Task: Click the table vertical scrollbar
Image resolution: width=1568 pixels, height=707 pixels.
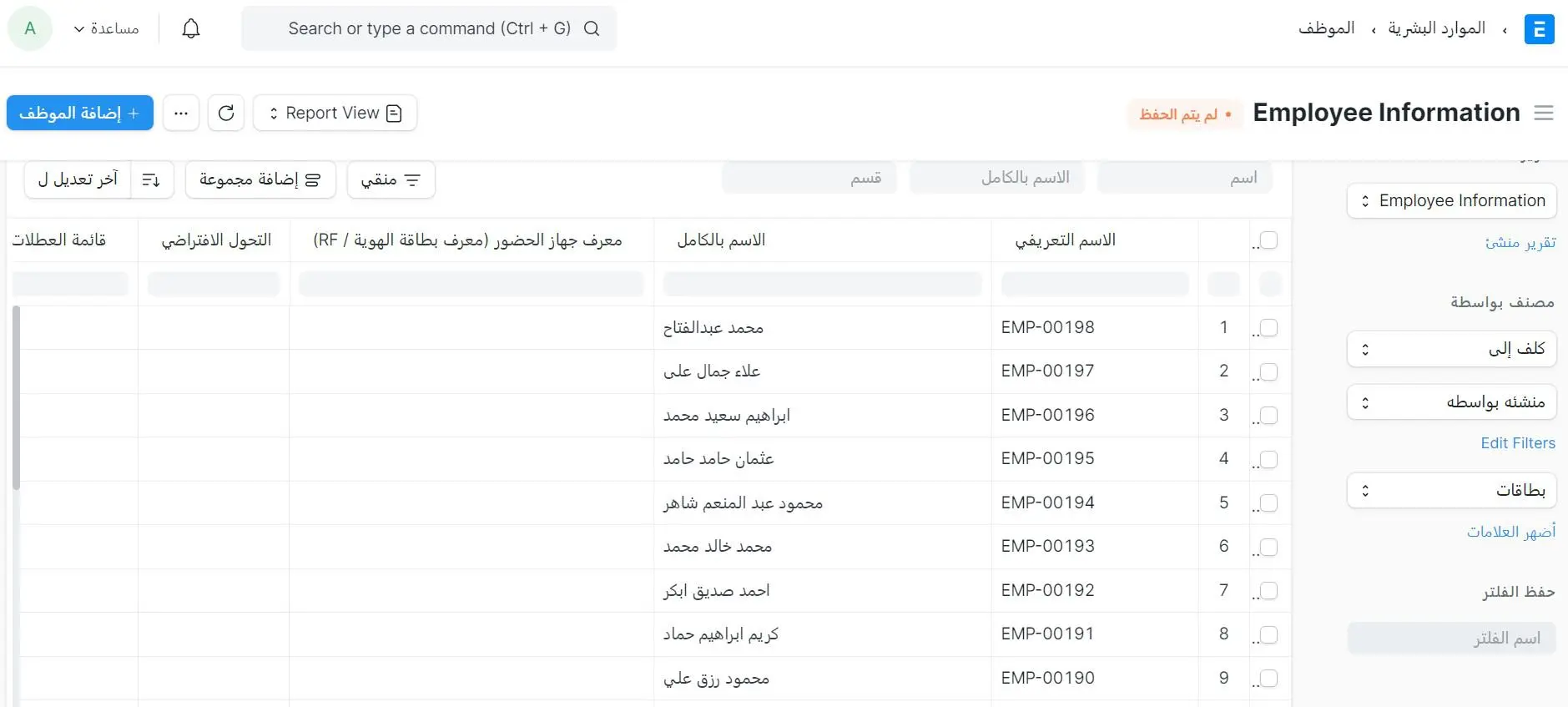Action: 16,397
